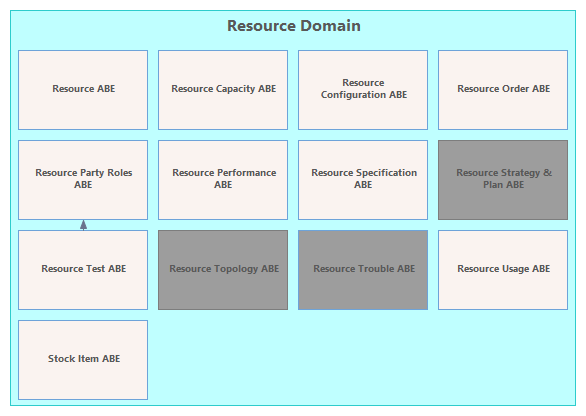Select the gray Resource Topology ABE box
The image size is (586, 416).
(x=223, y=270)
